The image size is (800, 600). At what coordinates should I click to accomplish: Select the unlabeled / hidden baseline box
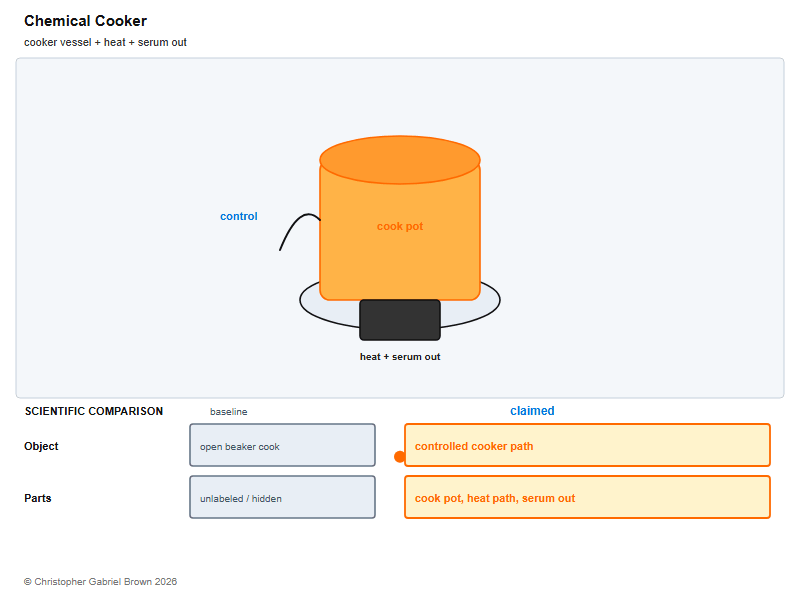point(283,497)
